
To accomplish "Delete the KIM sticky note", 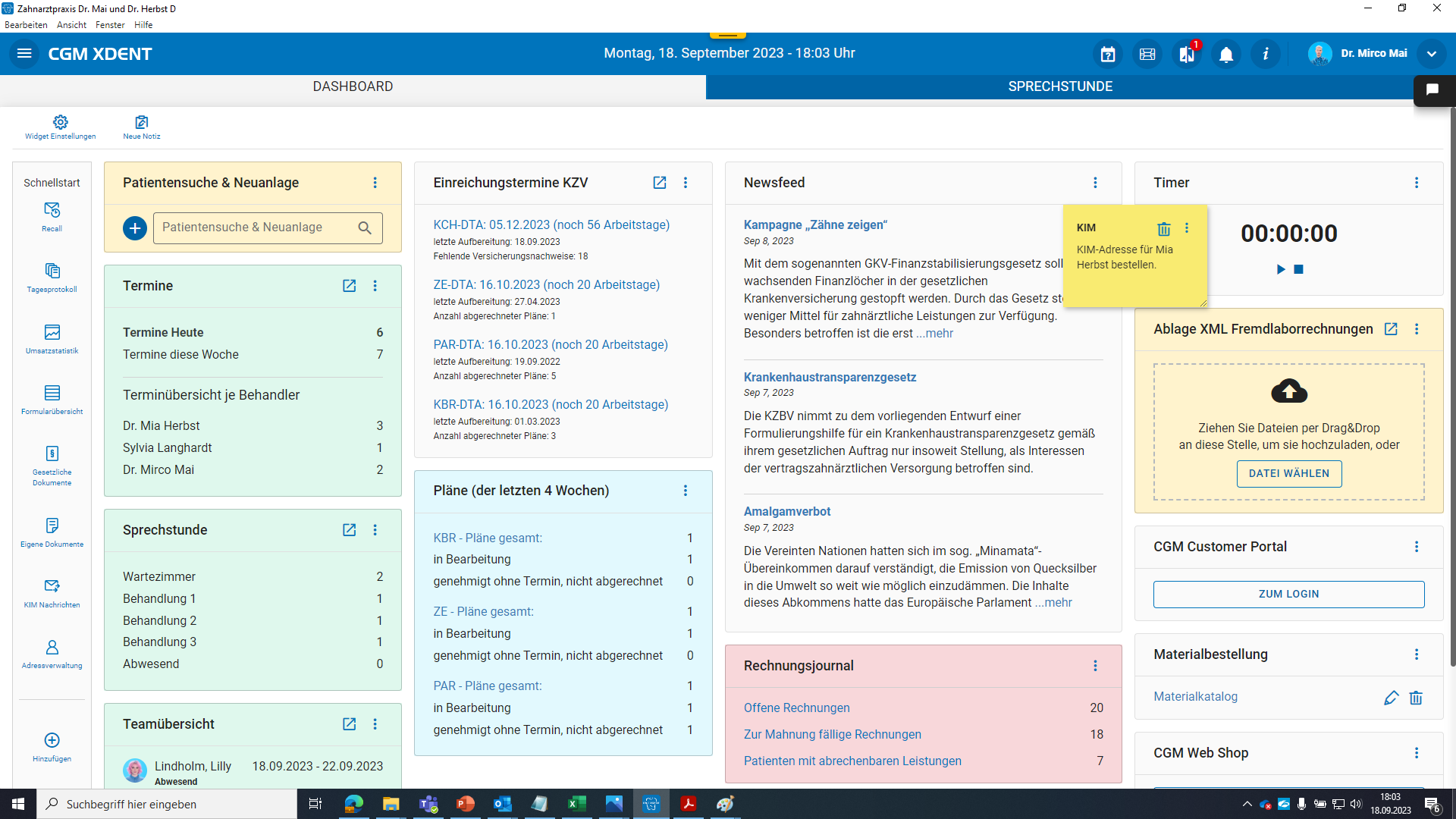I will [1164, 228].
